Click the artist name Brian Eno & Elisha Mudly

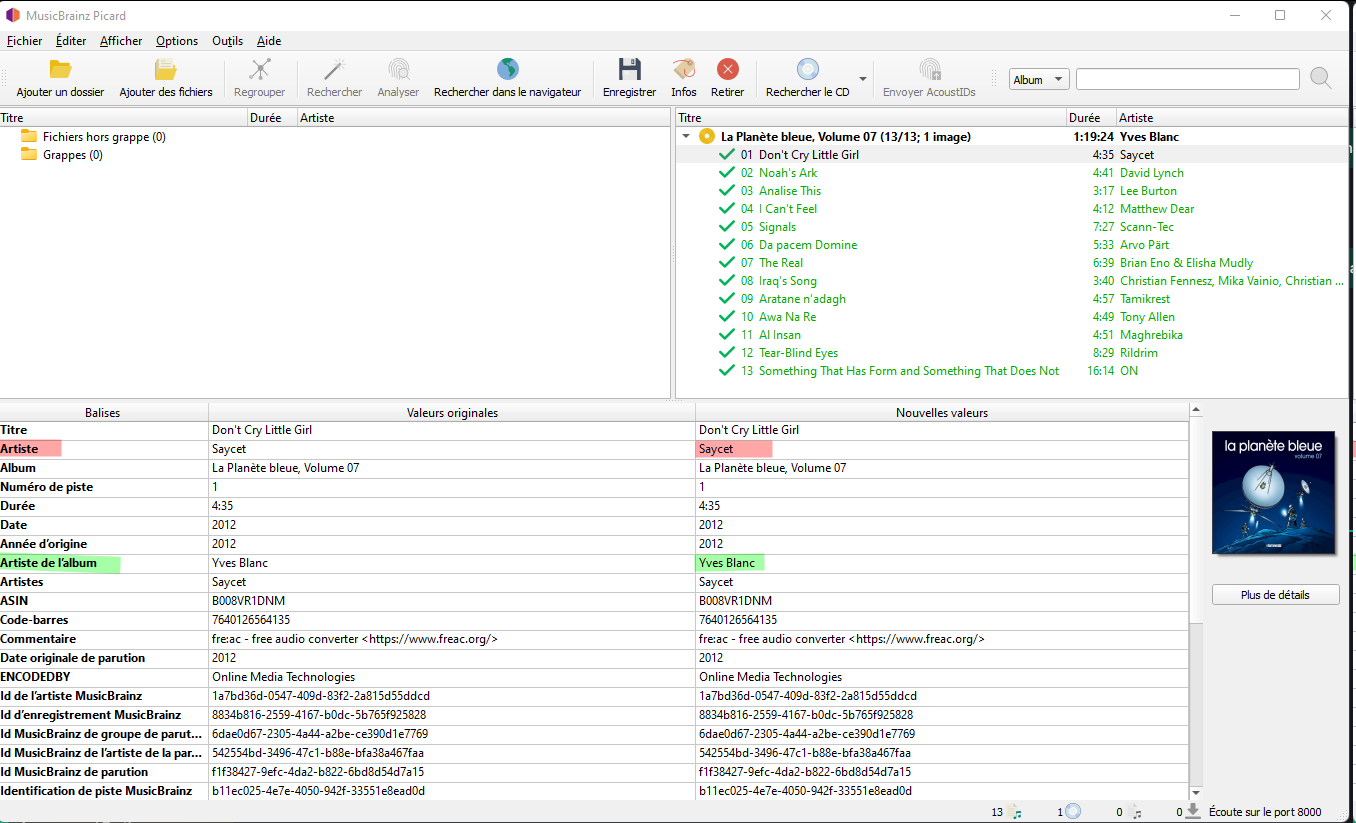(1186, 263)
